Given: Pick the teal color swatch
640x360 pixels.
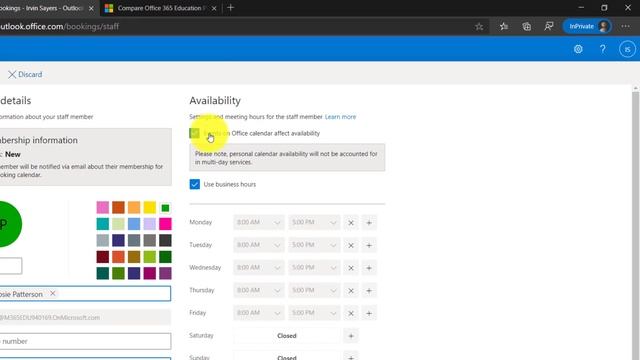Looking at the screenshot, I should 103,224.
